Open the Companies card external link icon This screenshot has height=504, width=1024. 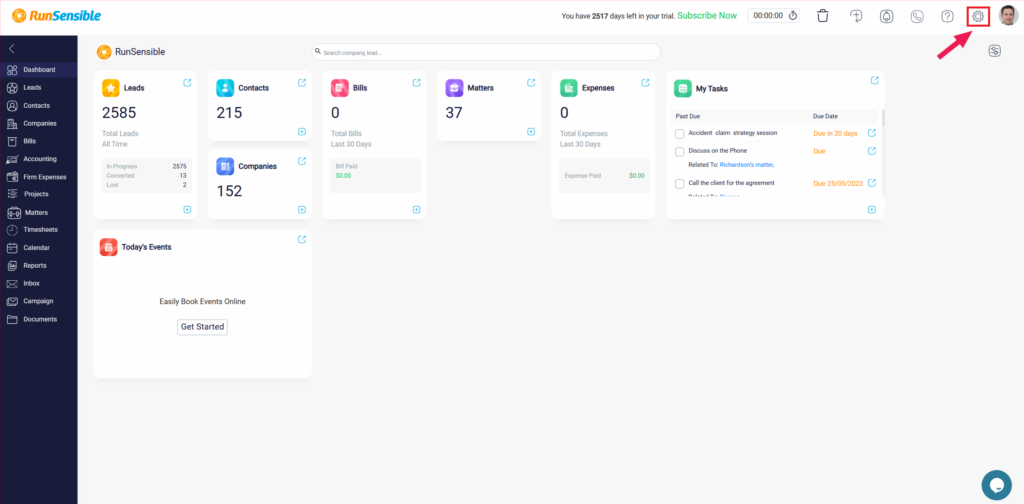click(302, 161)
